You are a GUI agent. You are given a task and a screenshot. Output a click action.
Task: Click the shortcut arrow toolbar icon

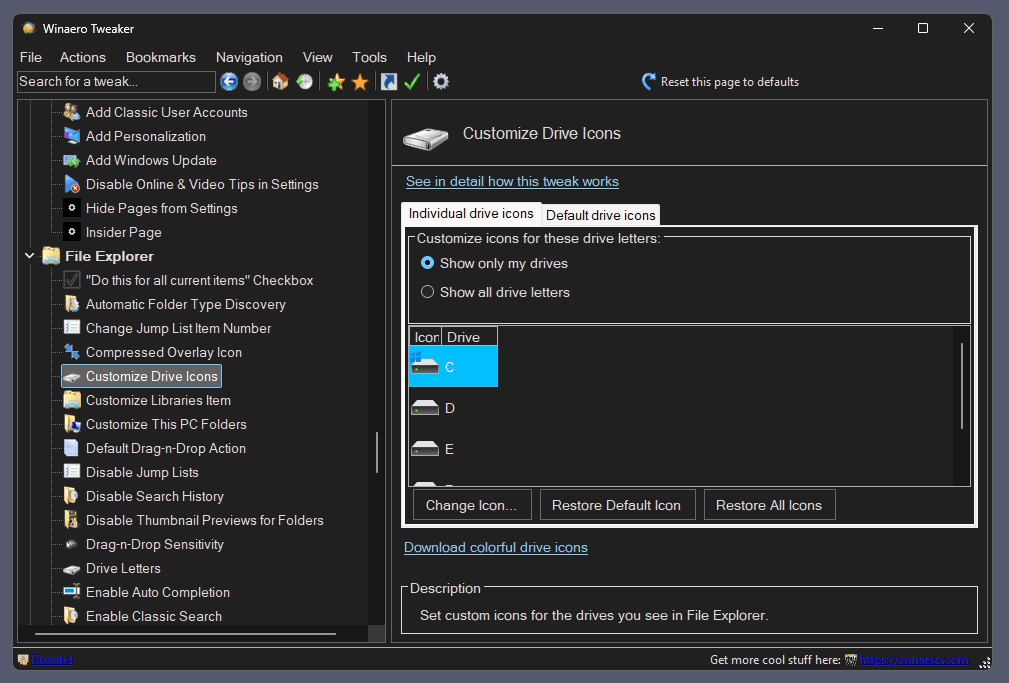pyautogui.click(x=389, y=82)
